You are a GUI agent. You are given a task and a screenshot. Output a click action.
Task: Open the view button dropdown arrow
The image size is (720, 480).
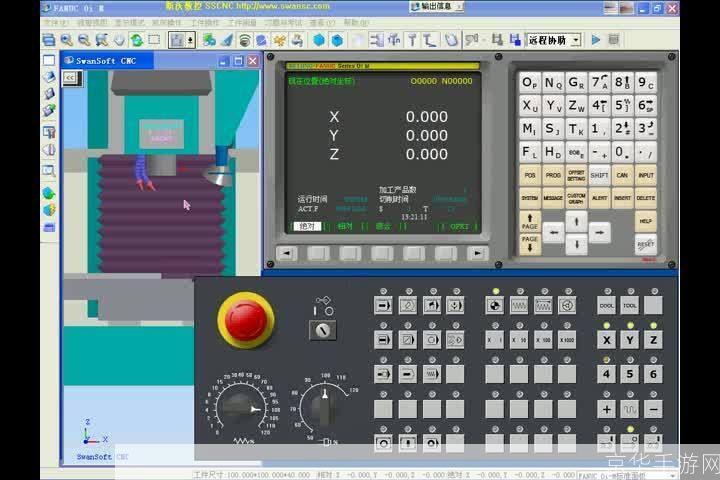tap(190, 40)
